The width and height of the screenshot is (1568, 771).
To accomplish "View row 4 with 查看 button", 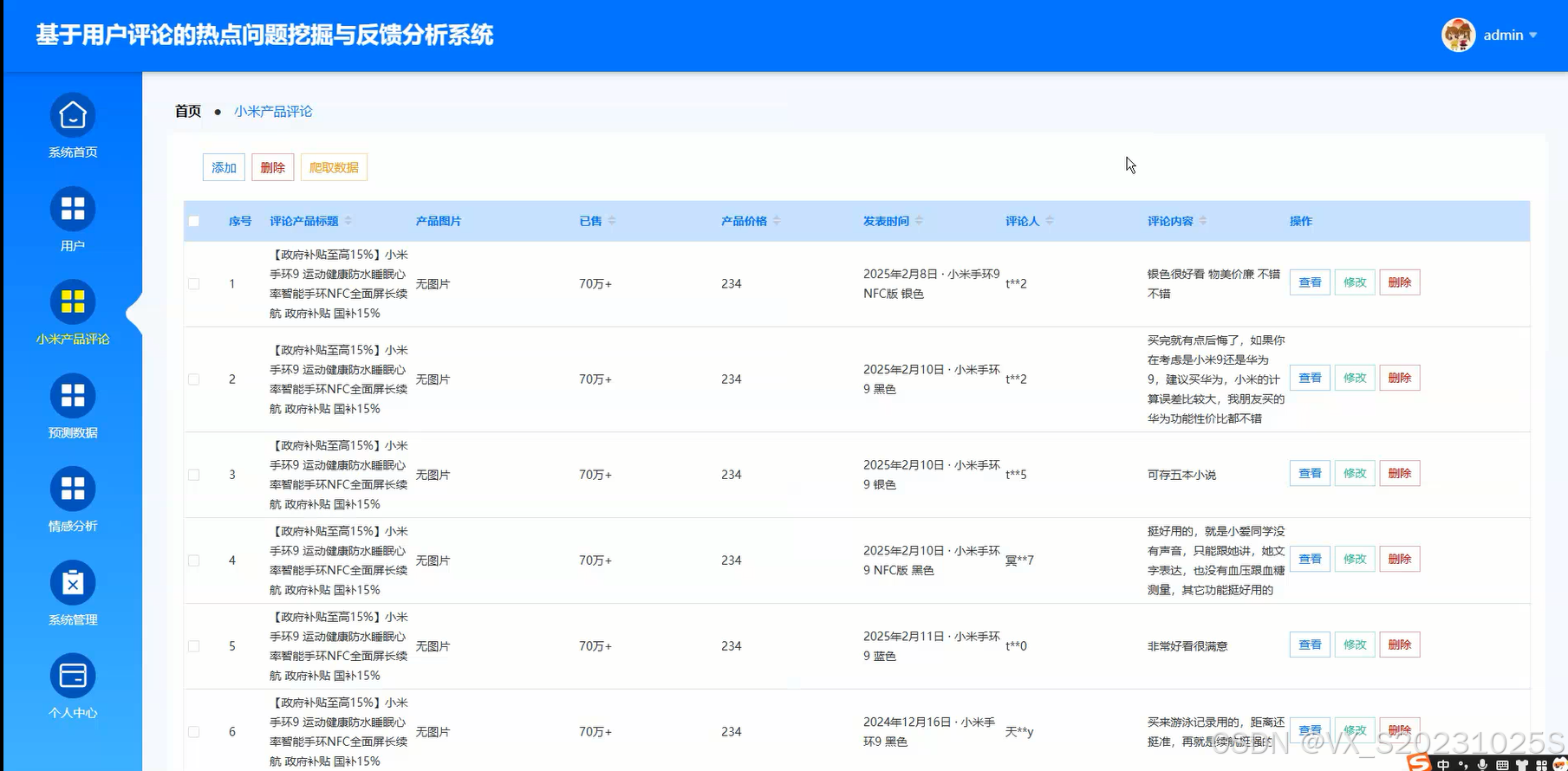I will (x=1310, y=559).
